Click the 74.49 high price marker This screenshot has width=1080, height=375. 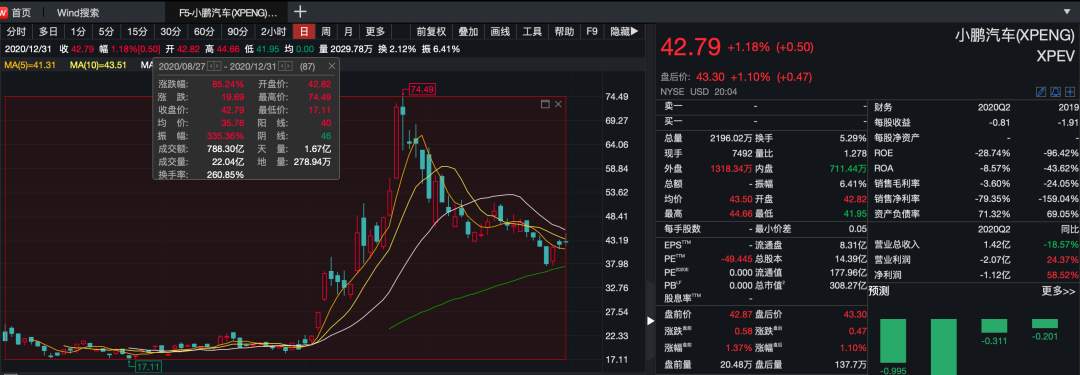pos(422,90)
